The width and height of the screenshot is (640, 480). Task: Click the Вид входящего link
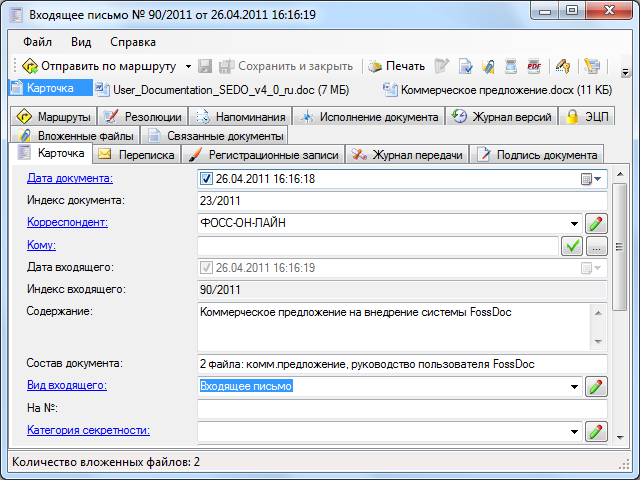coord(67,385)
